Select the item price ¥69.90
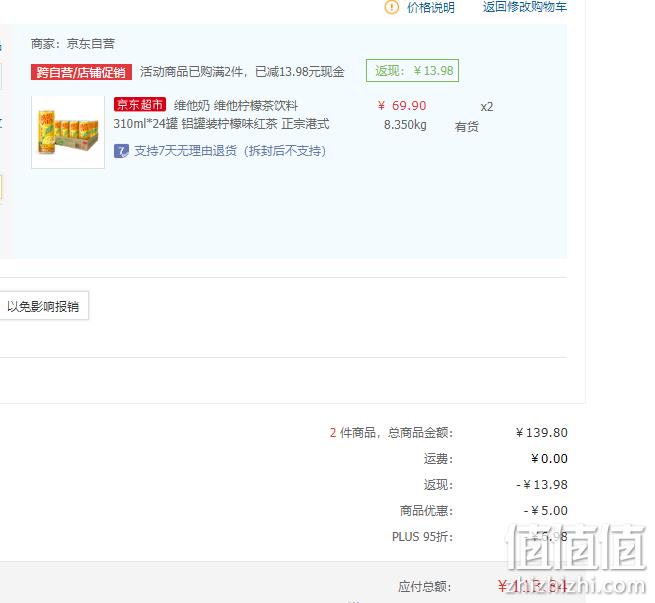Screen dimensions: 655x603 (x=402, y=106)
